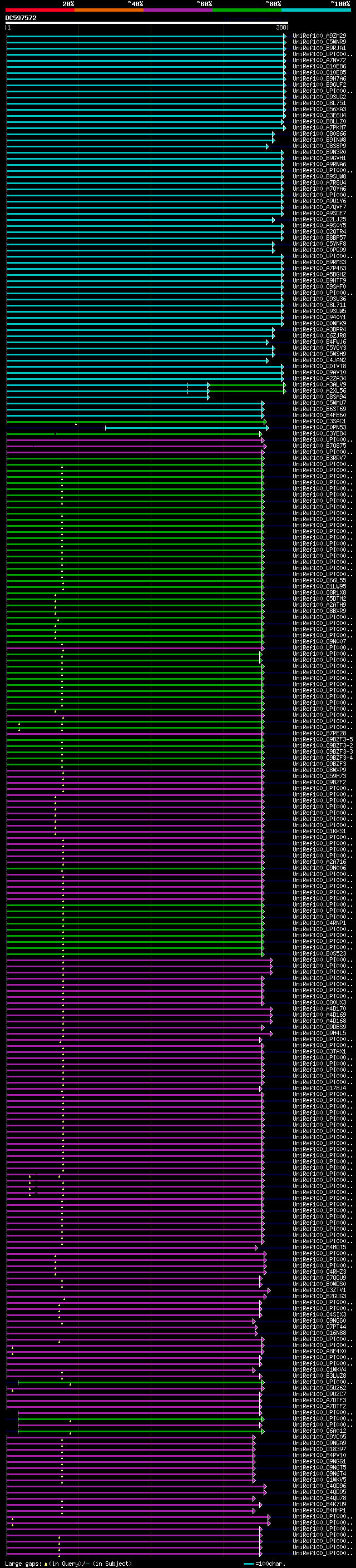The width and height of the screenshot is (356, 1568).
Task: Select hit label UniRef100_Q2LJ25
Action: [x=319, y=219]
